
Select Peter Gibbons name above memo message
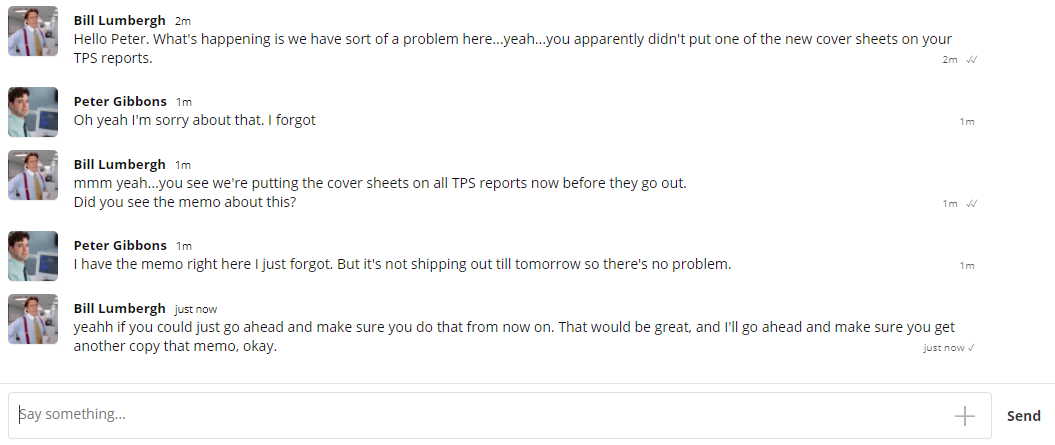click(x=120, y=245)
